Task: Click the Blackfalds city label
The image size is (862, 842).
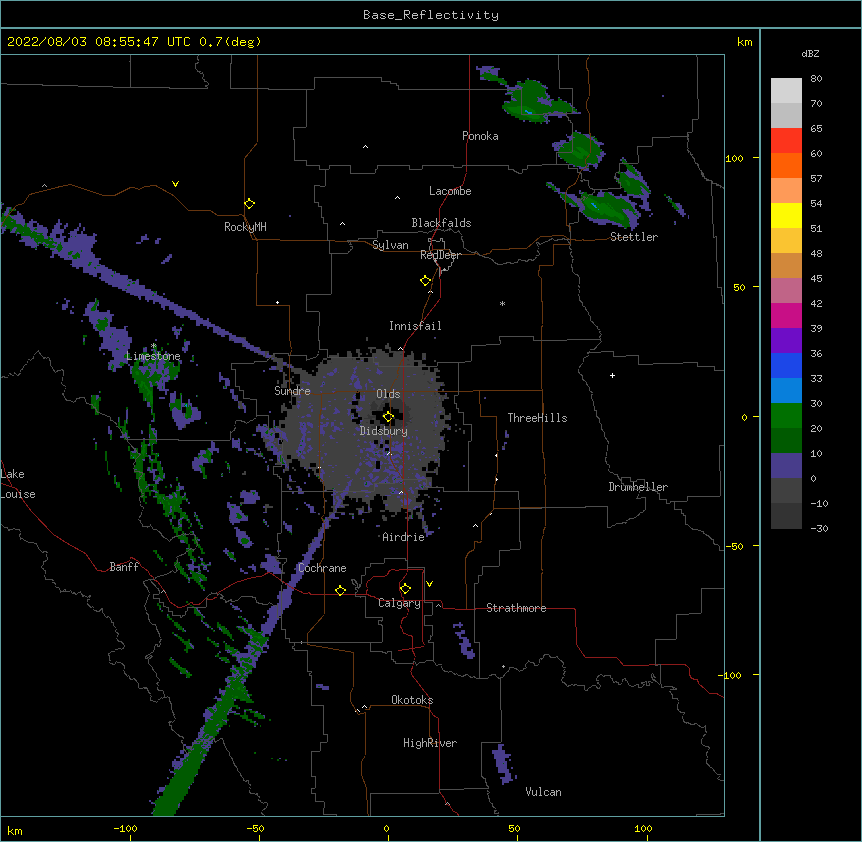Action: click(441, 223)
